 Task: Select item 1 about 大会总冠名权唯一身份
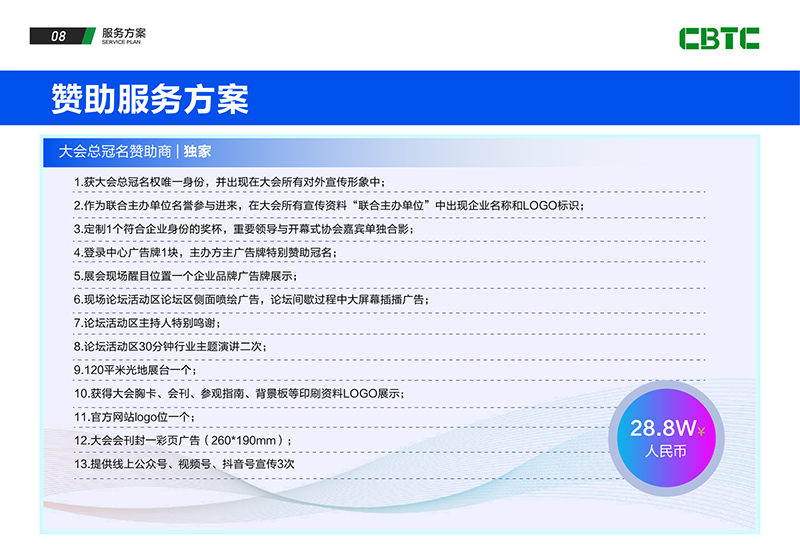click(x=230, y=182)
